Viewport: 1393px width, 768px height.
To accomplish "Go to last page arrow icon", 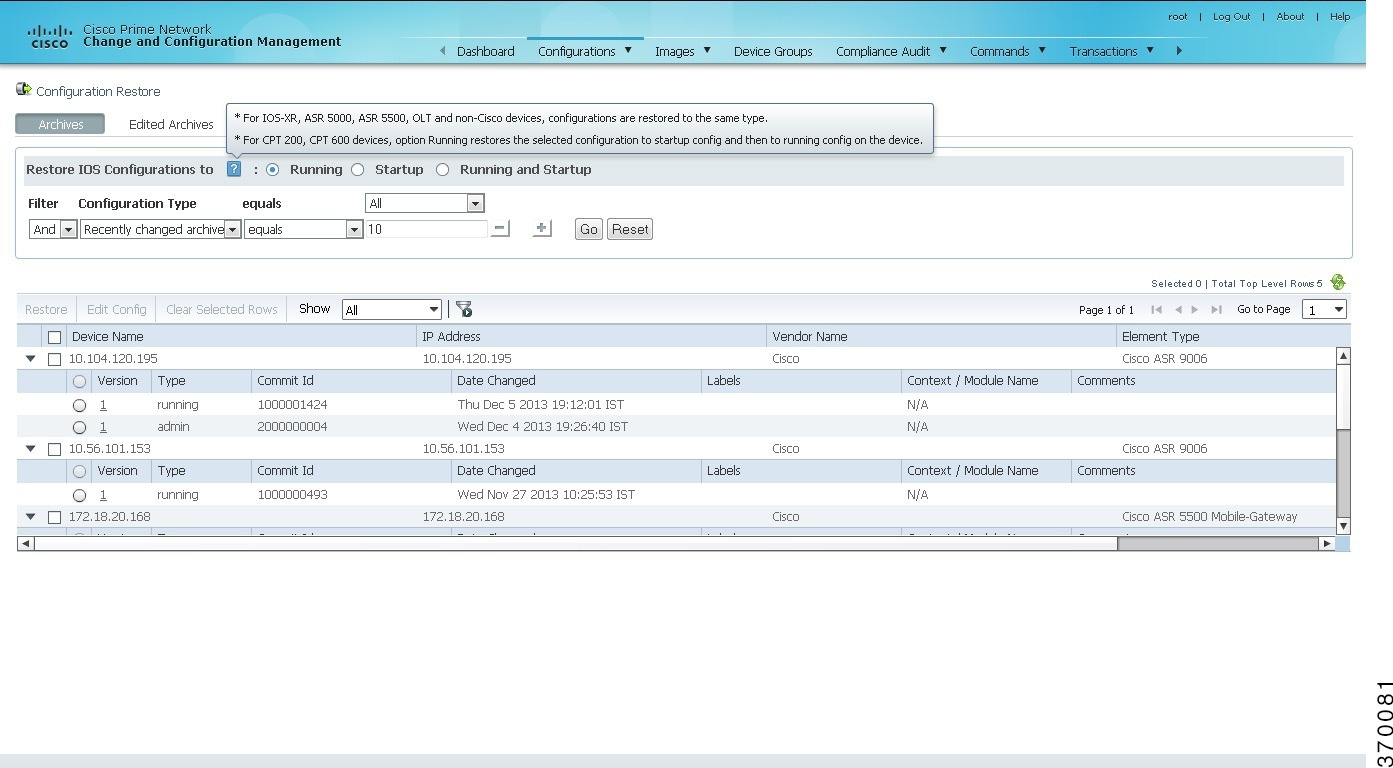I will pos(1217,310).
